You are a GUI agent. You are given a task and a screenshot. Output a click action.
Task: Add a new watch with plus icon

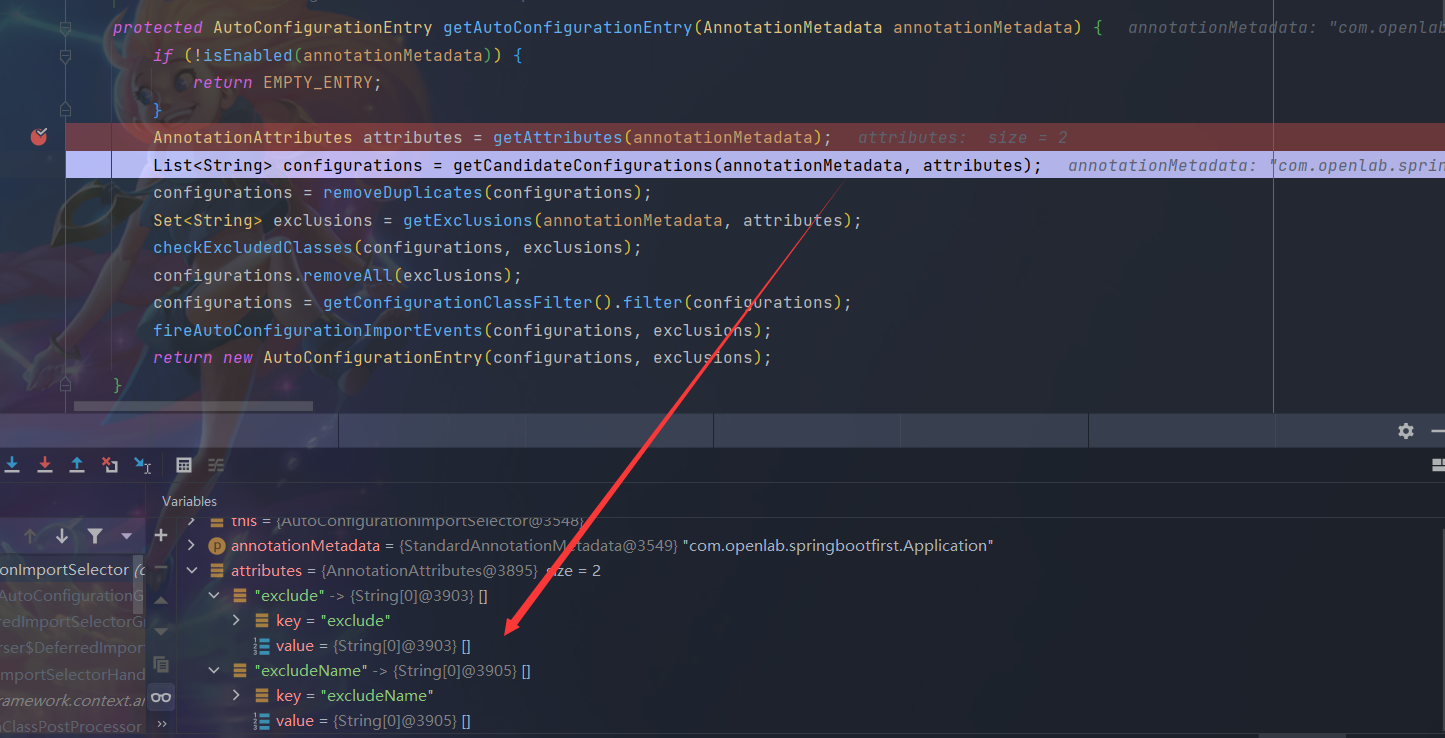coord(161,536)
